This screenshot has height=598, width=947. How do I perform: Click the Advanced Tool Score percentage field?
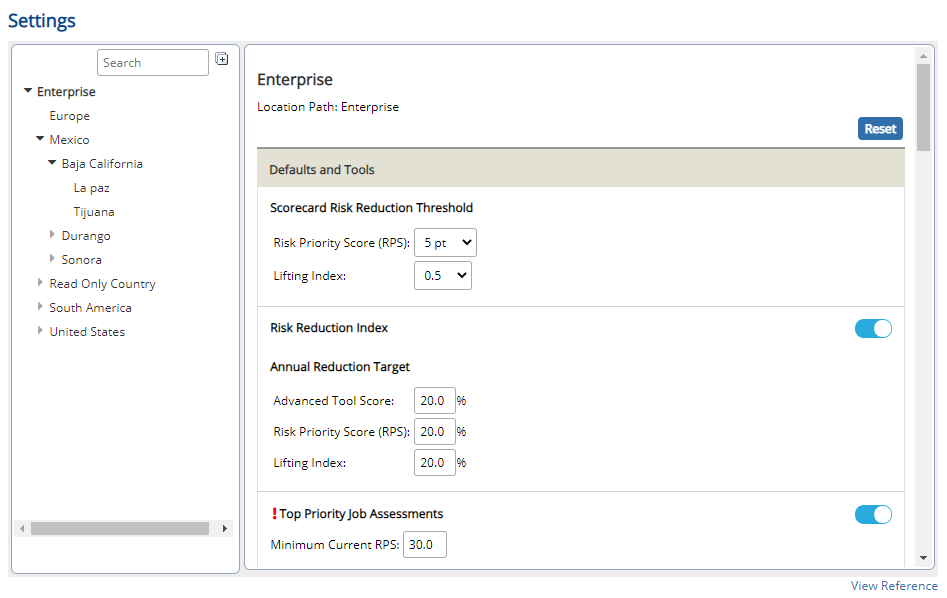(x=434, y=400)
